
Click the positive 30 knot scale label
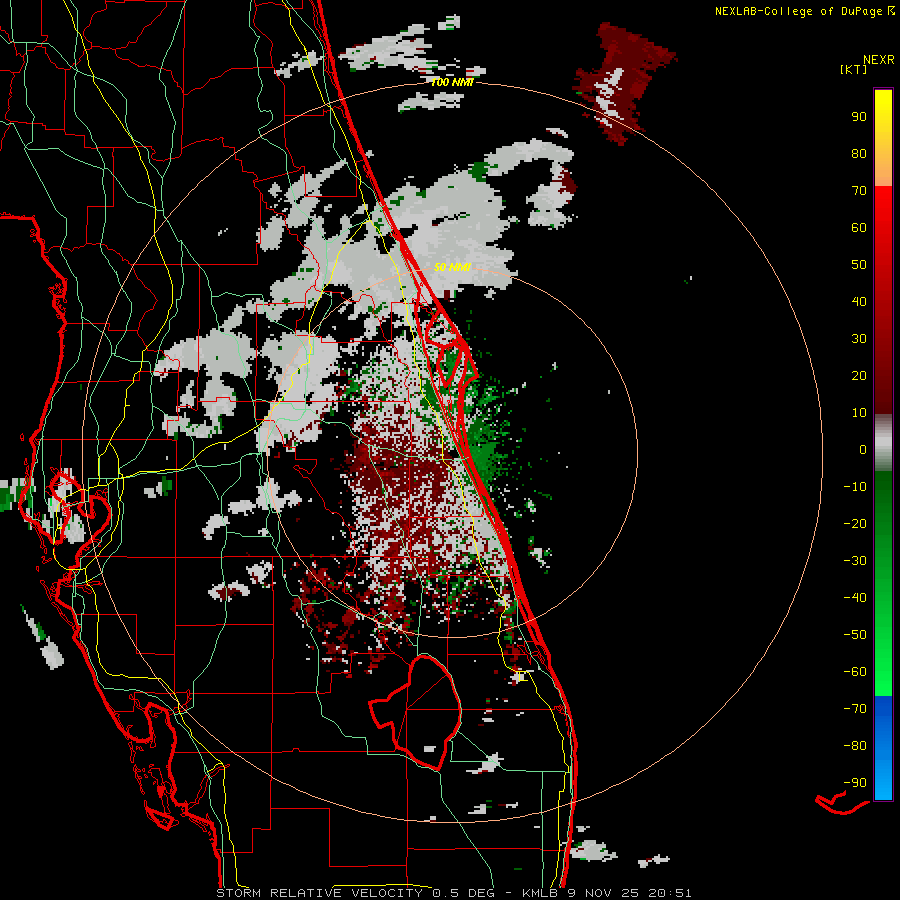859,339
